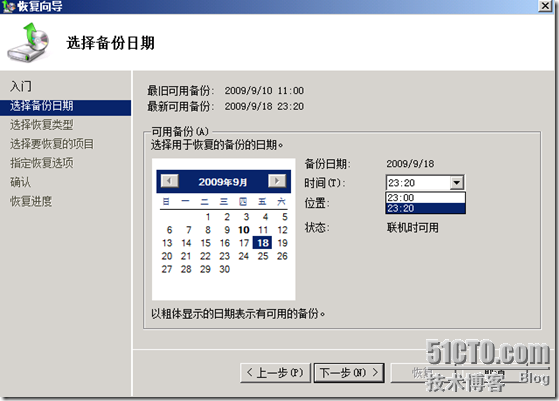Close the recovery wizard window

[545, 6]
